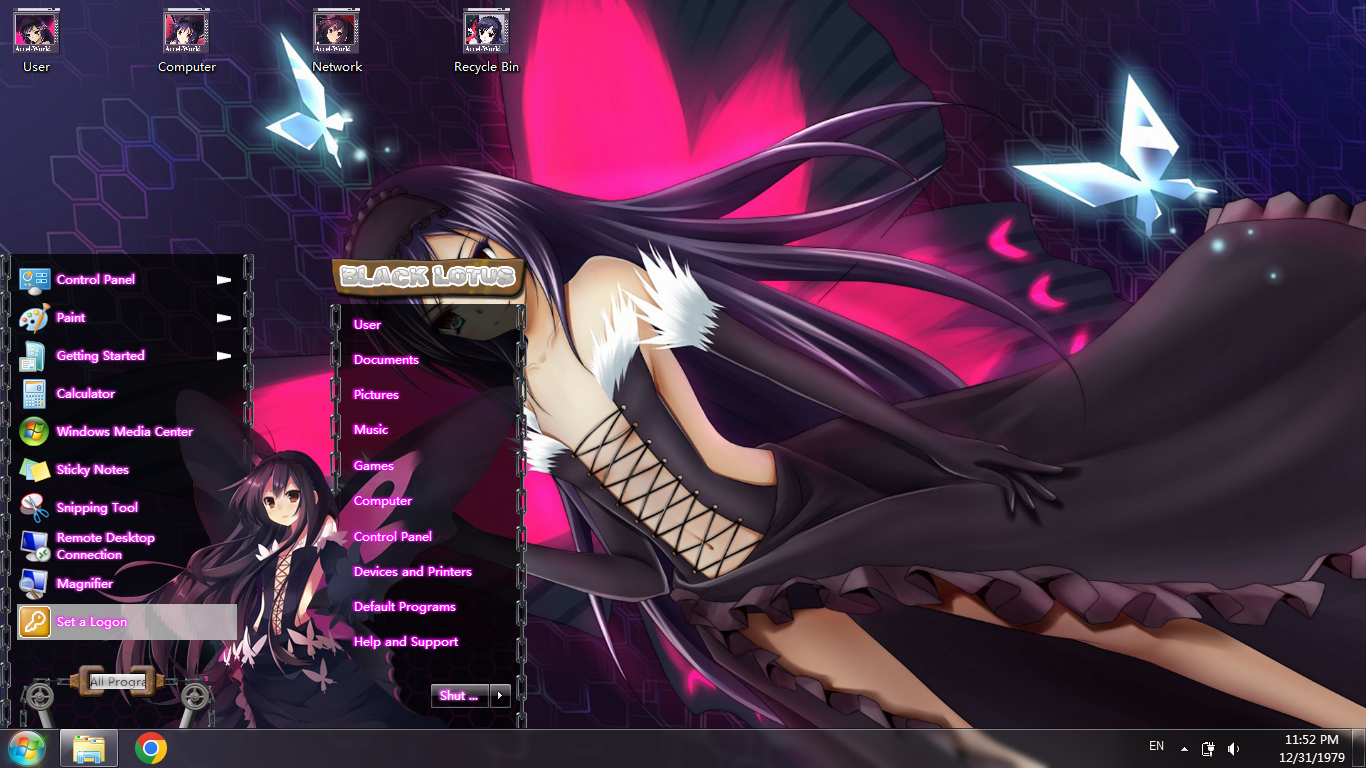Select the Calculator label text
The image size is (1366, 768).
86,394
